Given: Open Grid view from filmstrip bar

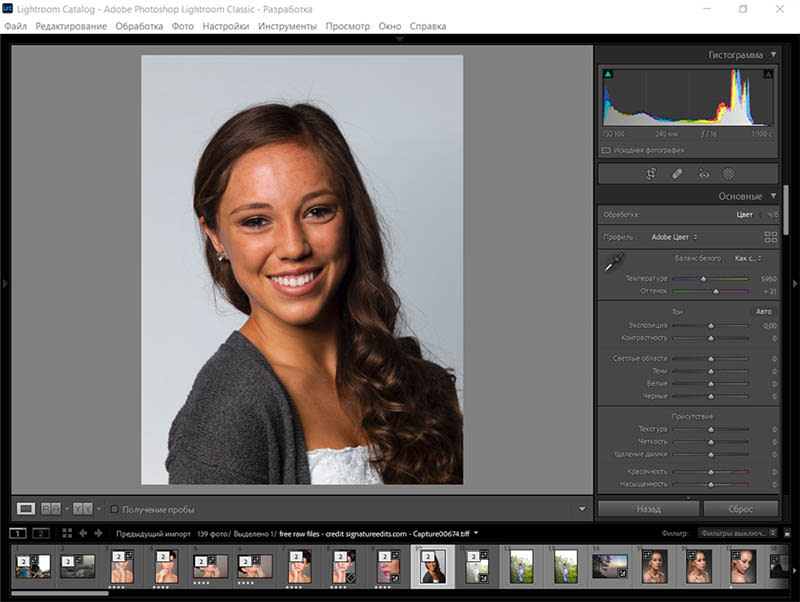Looking at the screenshot, I should click(67, 534).
